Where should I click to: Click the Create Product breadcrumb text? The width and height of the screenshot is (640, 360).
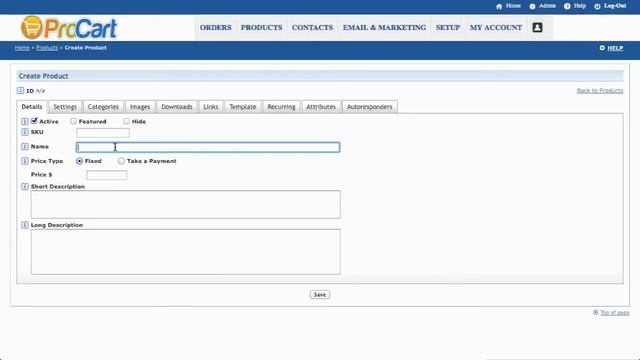click(85, 48)
